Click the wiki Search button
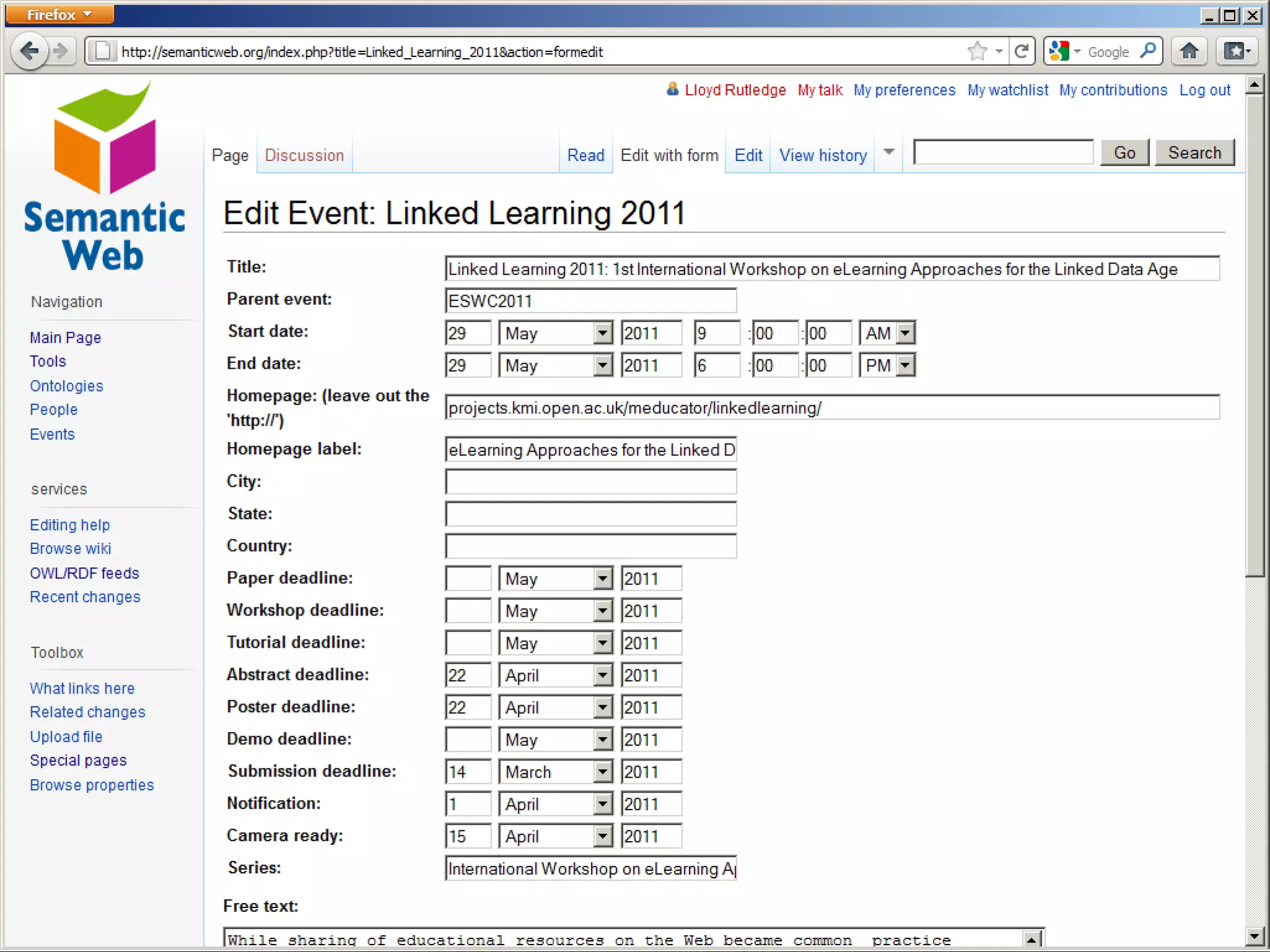This screenshot has width=1270, height=952. (x=1195, y=152)
